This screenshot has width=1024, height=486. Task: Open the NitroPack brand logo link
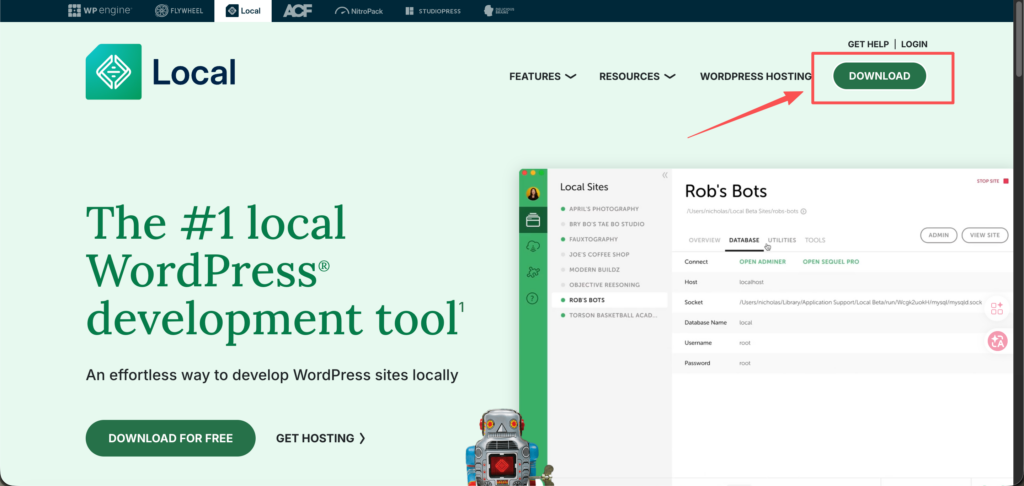coord(359,11)
